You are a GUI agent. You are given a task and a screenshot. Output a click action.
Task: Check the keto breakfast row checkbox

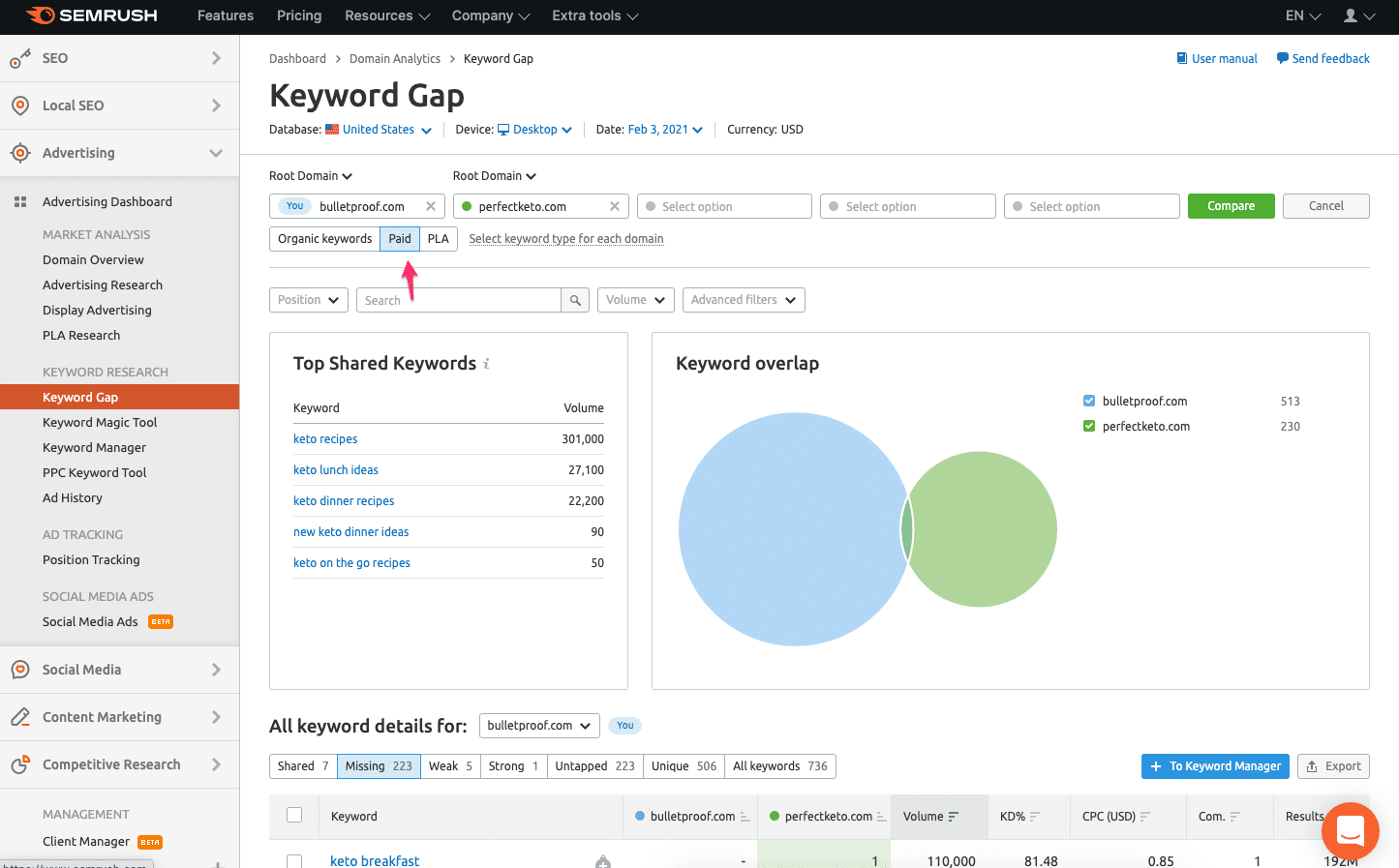click(x=294, y=861)
